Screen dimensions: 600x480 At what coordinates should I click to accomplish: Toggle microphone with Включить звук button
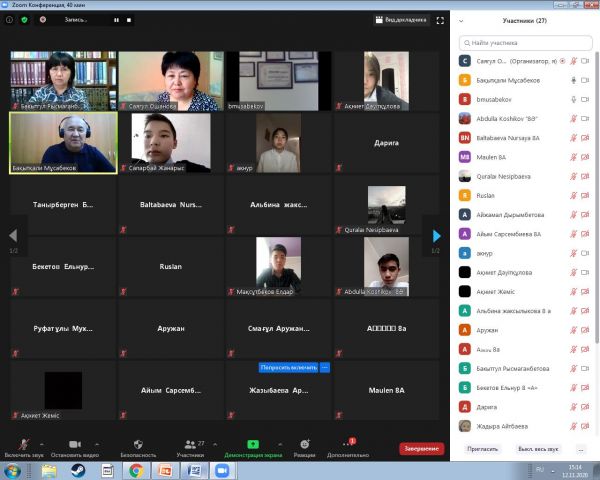pyautogui.click(x=22, y=444)
